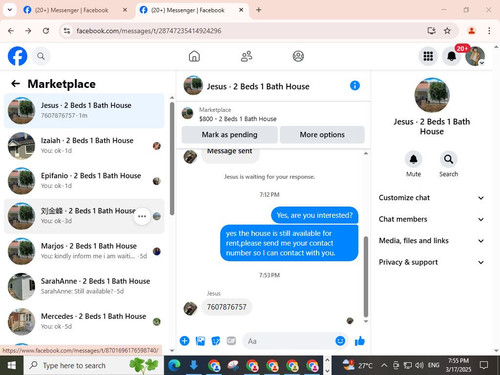Click the chat list scrollbar
This screenshot has width=500, height=375.
172,159
